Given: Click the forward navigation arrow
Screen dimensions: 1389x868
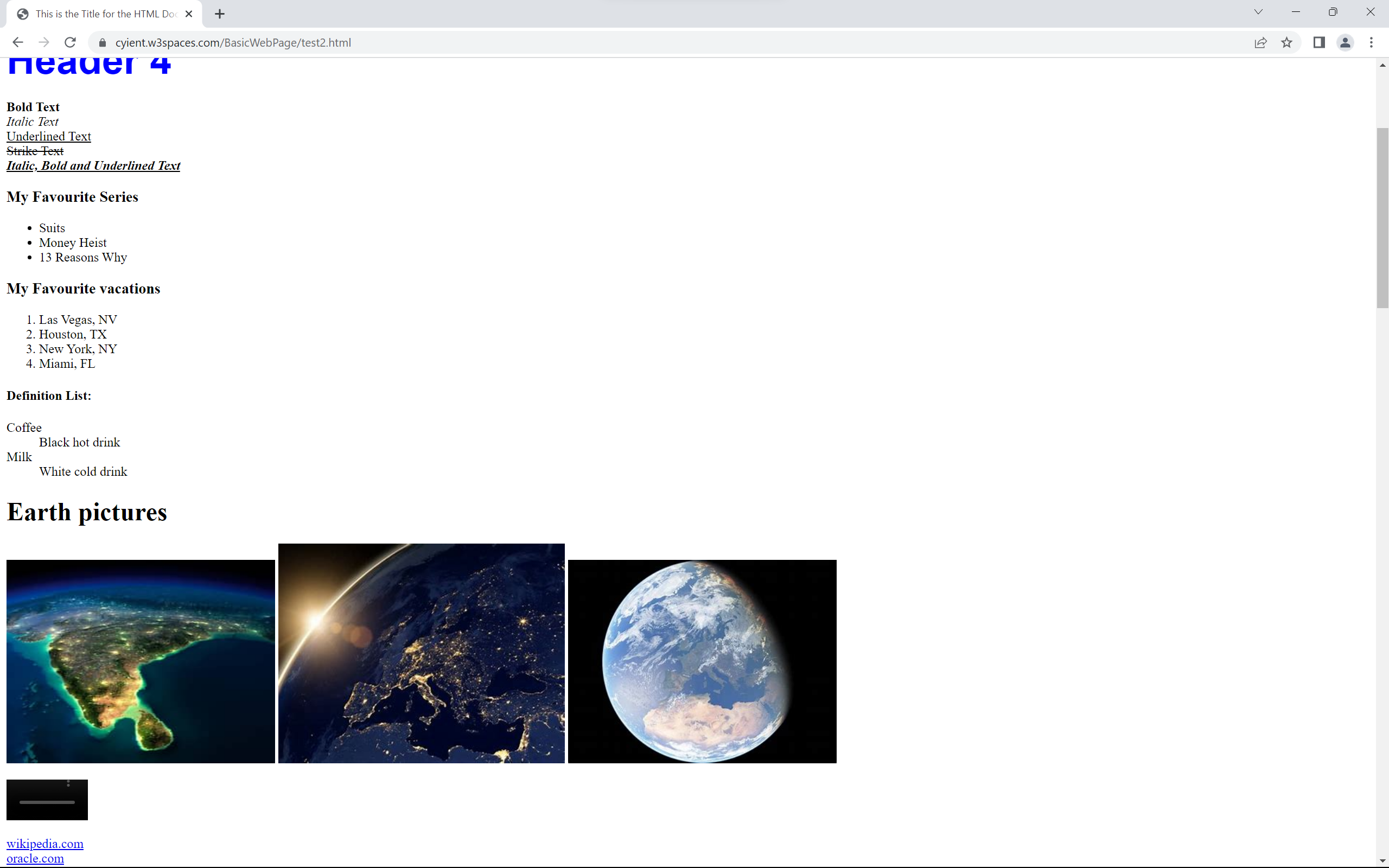Looking at the screenshot, I should coord(43,42).
